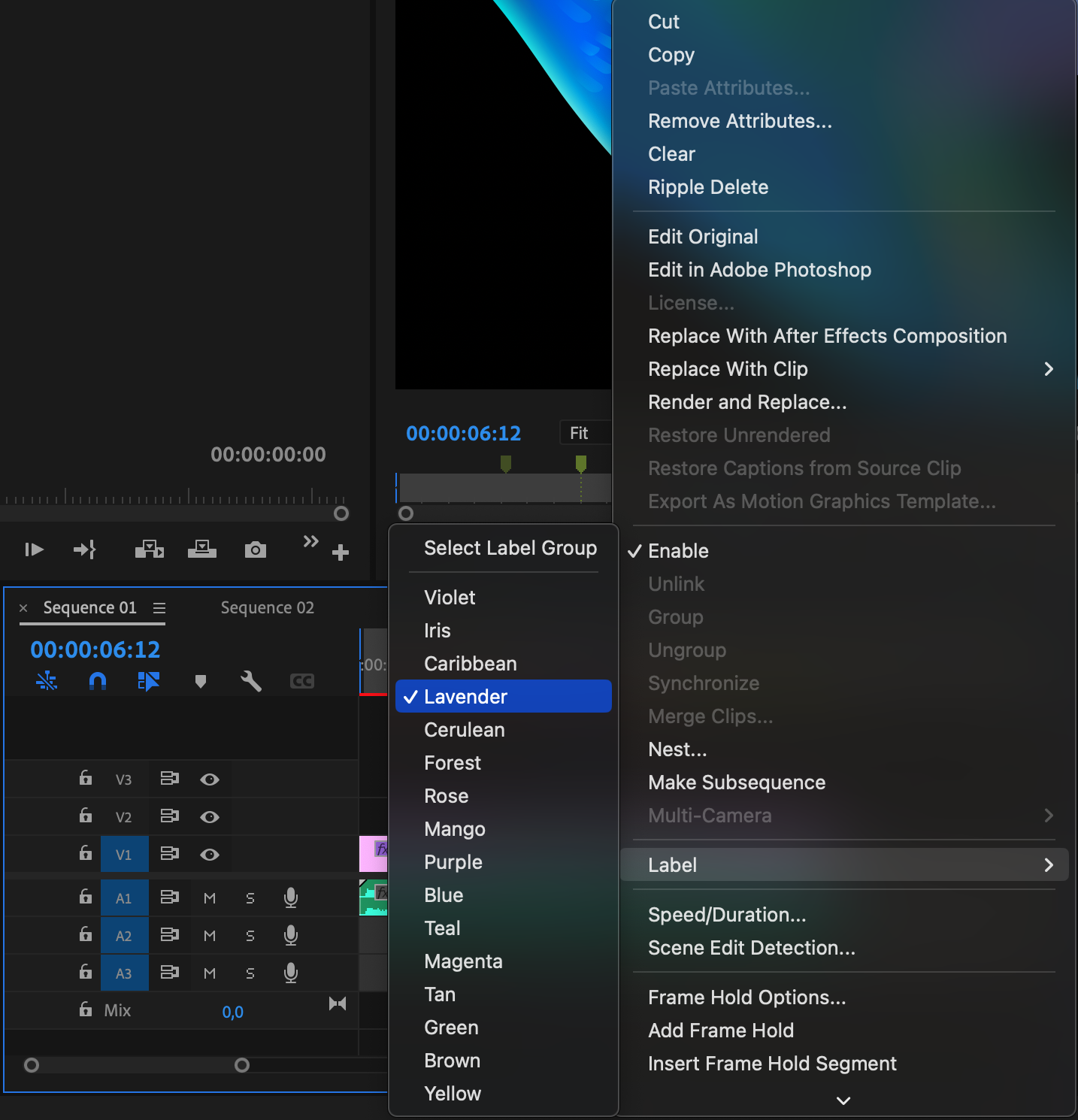The height and width of the screenshot is (1120, 1078).
Task: Choose Ripple Delete from context menu
Action: [708, 187]
